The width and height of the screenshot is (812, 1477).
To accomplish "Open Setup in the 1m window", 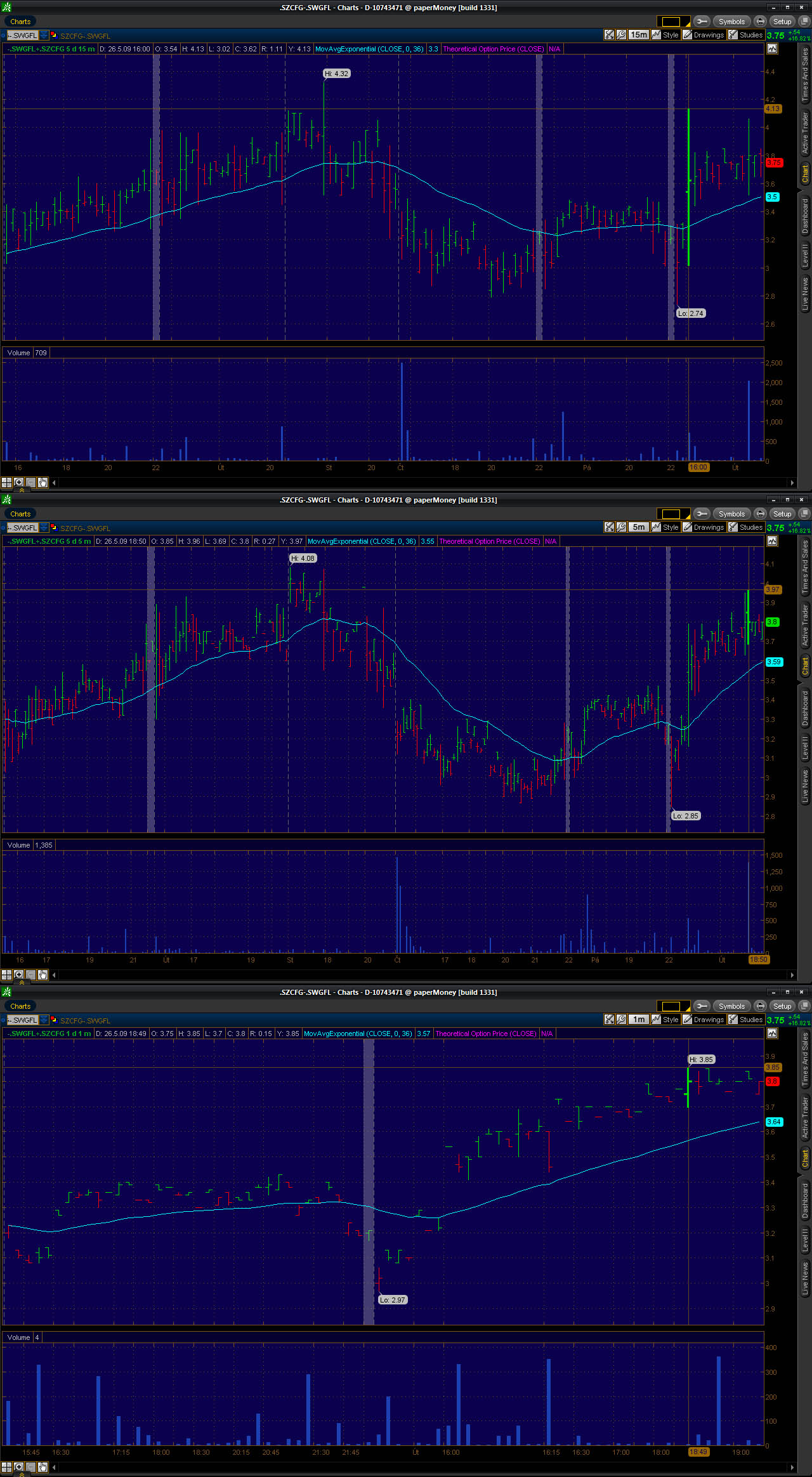I will click(x=782, y=1006).
